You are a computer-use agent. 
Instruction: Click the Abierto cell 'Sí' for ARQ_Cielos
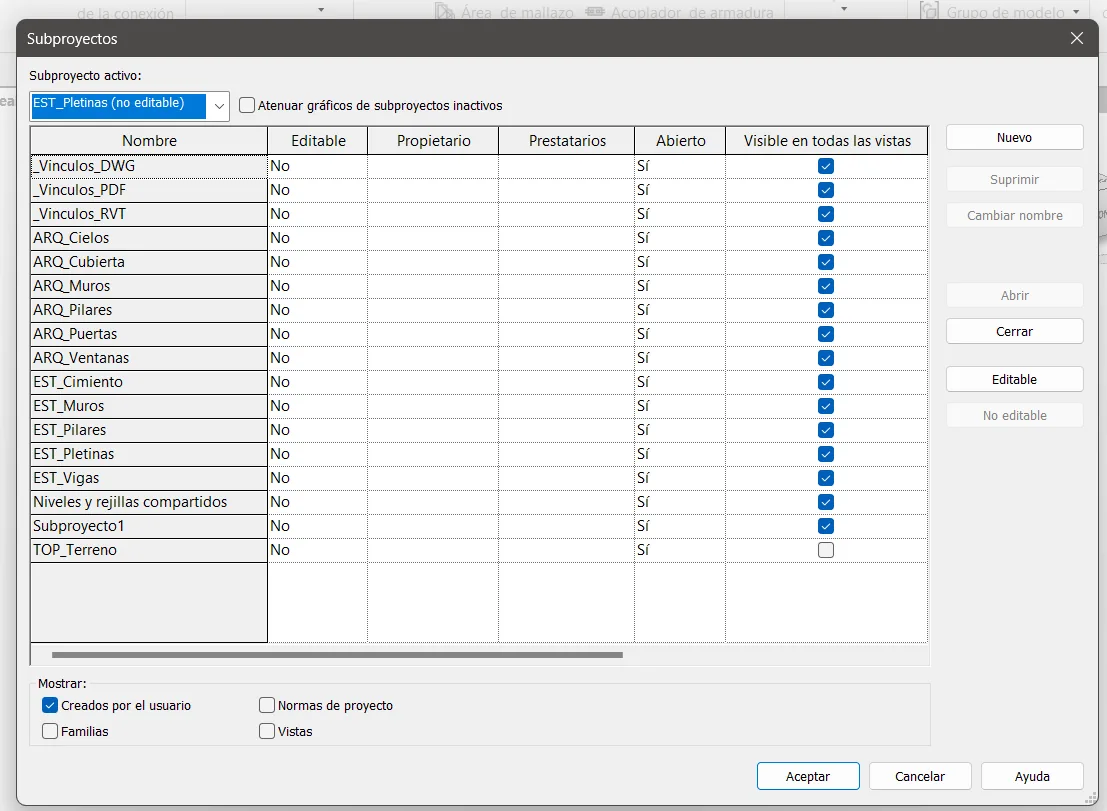click(x=680, y=238)
